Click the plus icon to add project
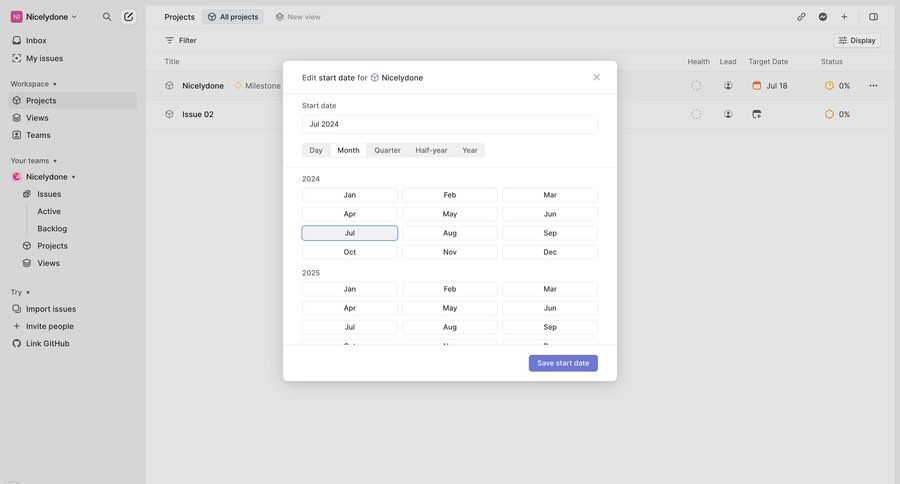 (844, 17)
